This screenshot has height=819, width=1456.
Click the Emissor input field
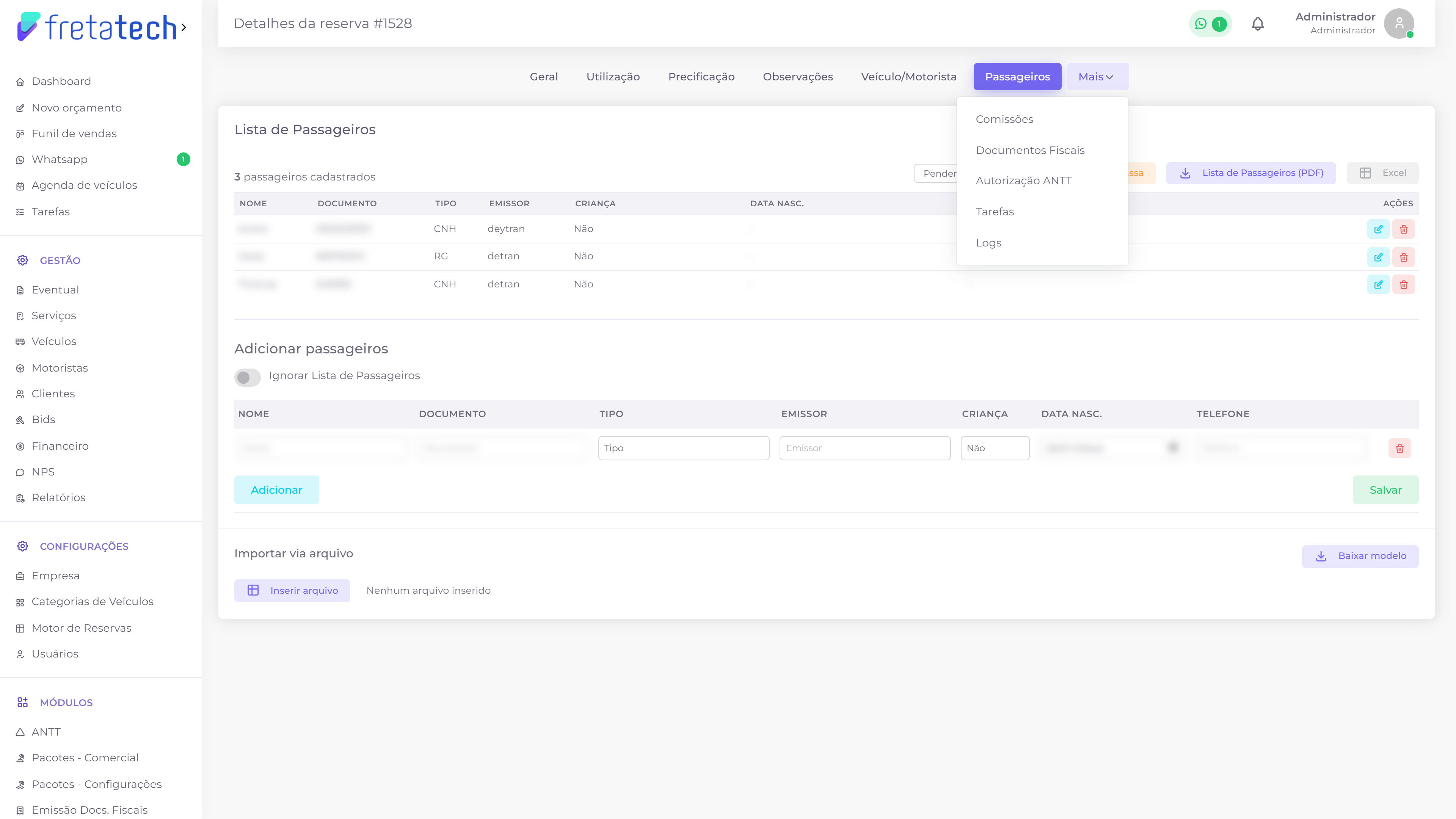coord(865,448)
